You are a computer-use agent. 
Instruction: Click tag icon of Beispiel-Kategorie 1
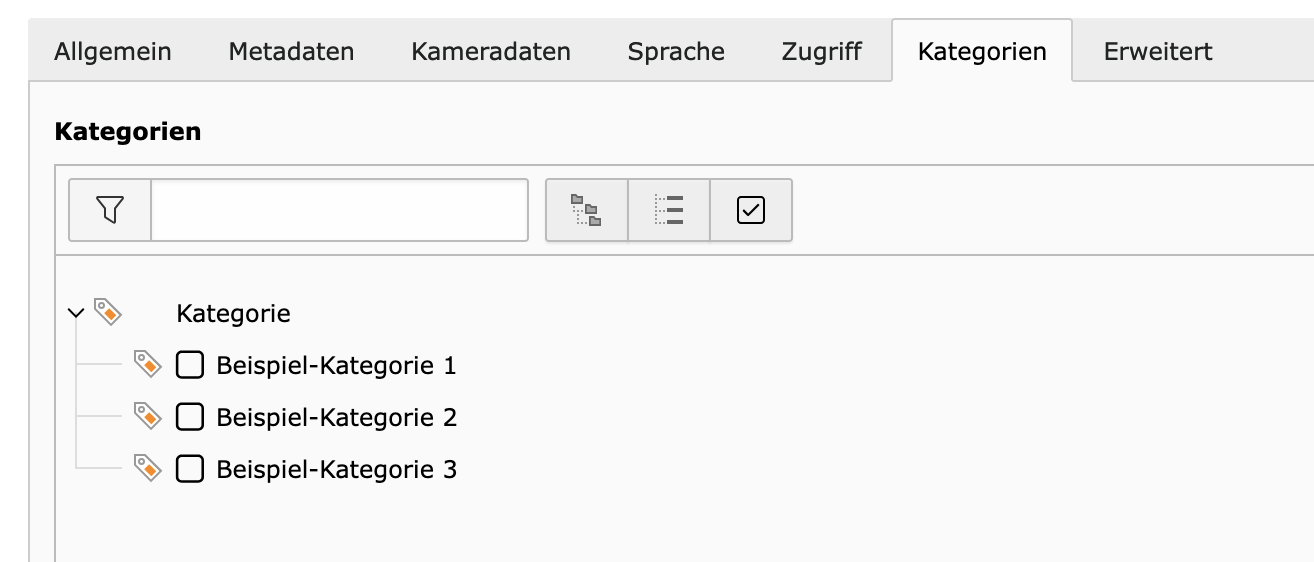pyautogui.click(x=148, y=364)
